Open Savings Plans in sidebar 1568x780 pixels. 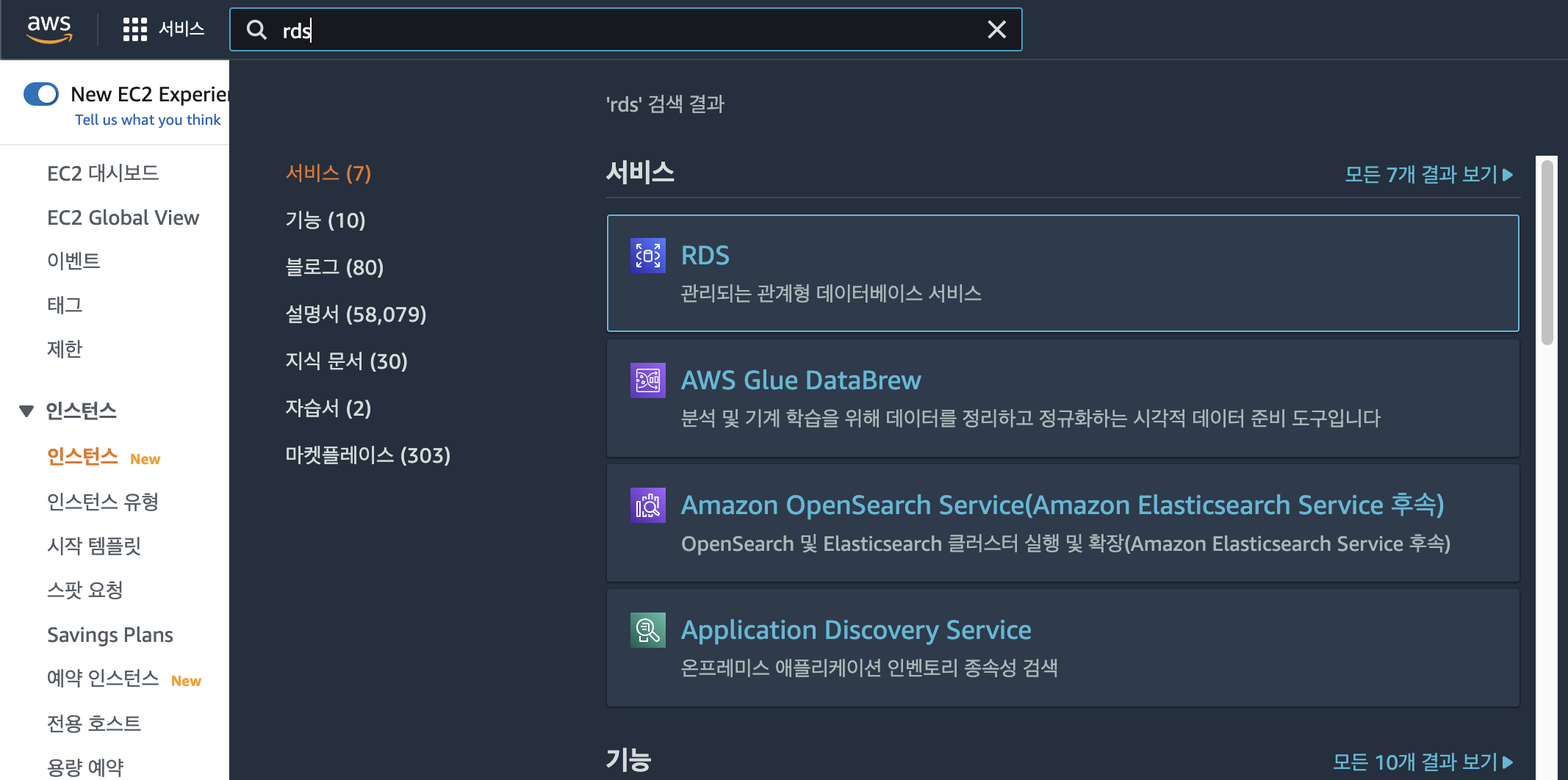coord(110,635)
